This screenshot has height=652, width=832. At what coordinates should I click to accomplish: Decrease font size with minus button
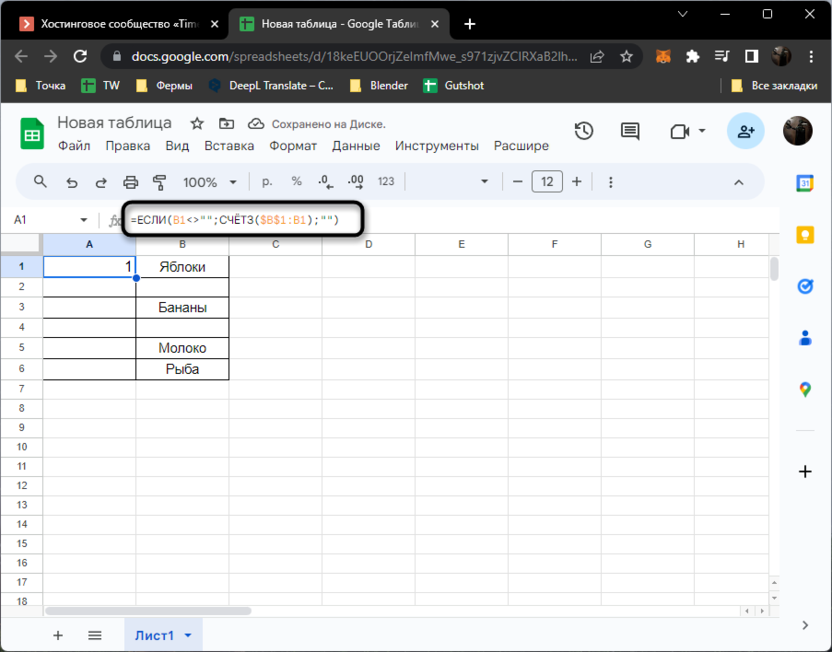coord(518,182)
